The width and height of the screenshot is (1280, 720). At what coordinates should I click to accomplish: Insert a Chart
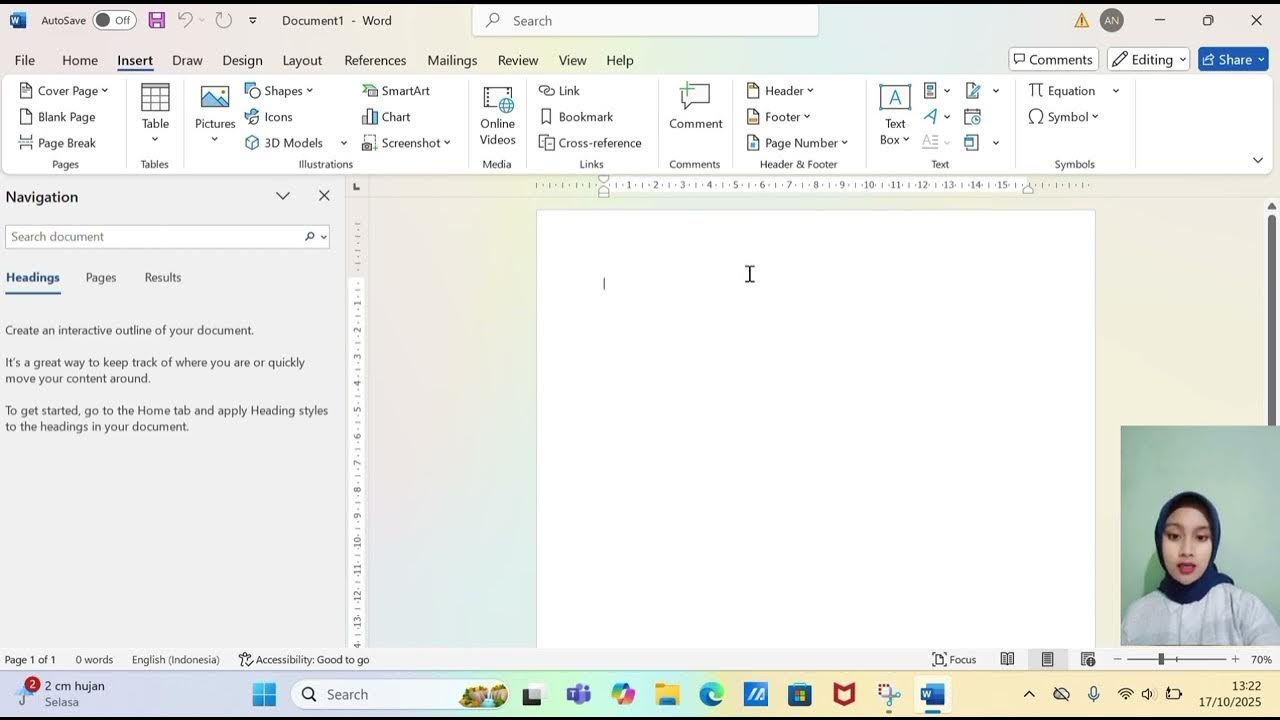386,117
